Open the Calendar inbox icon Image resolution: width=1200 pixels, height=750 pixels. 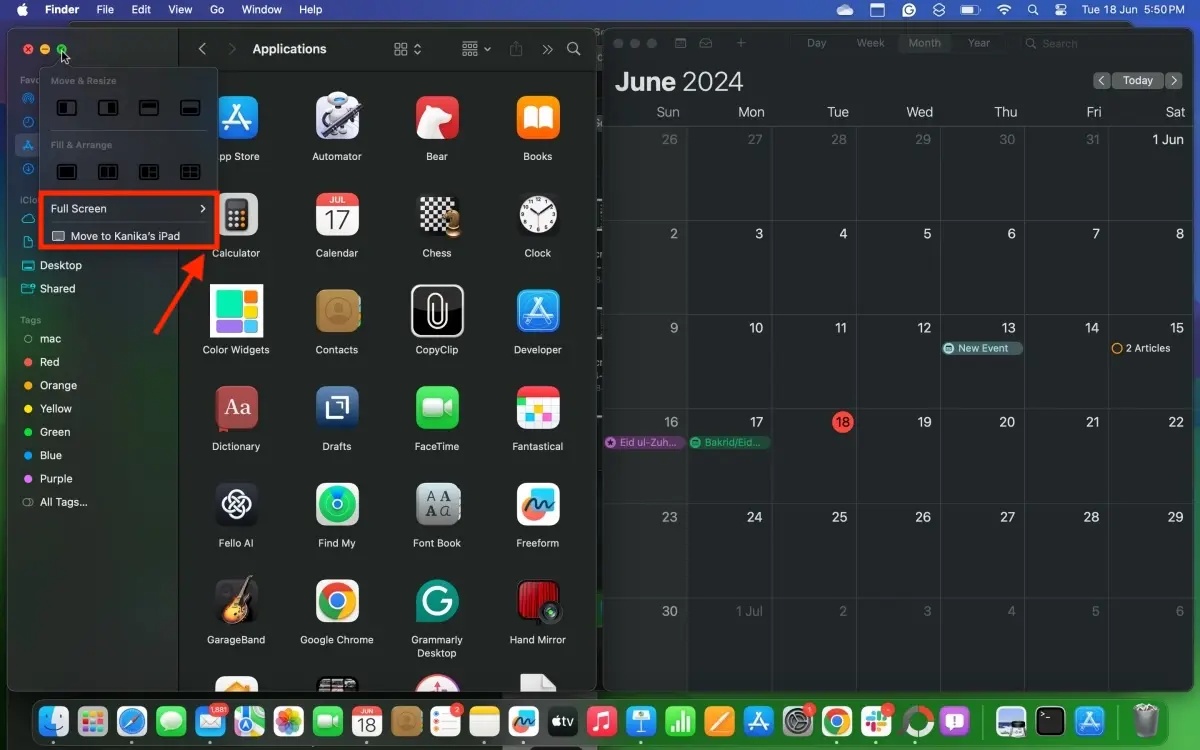[705, 43]
